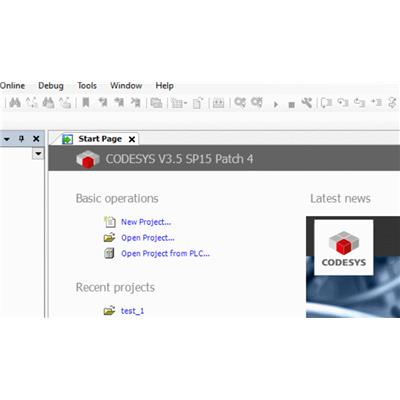Click the New Project... link

point(146,222)
